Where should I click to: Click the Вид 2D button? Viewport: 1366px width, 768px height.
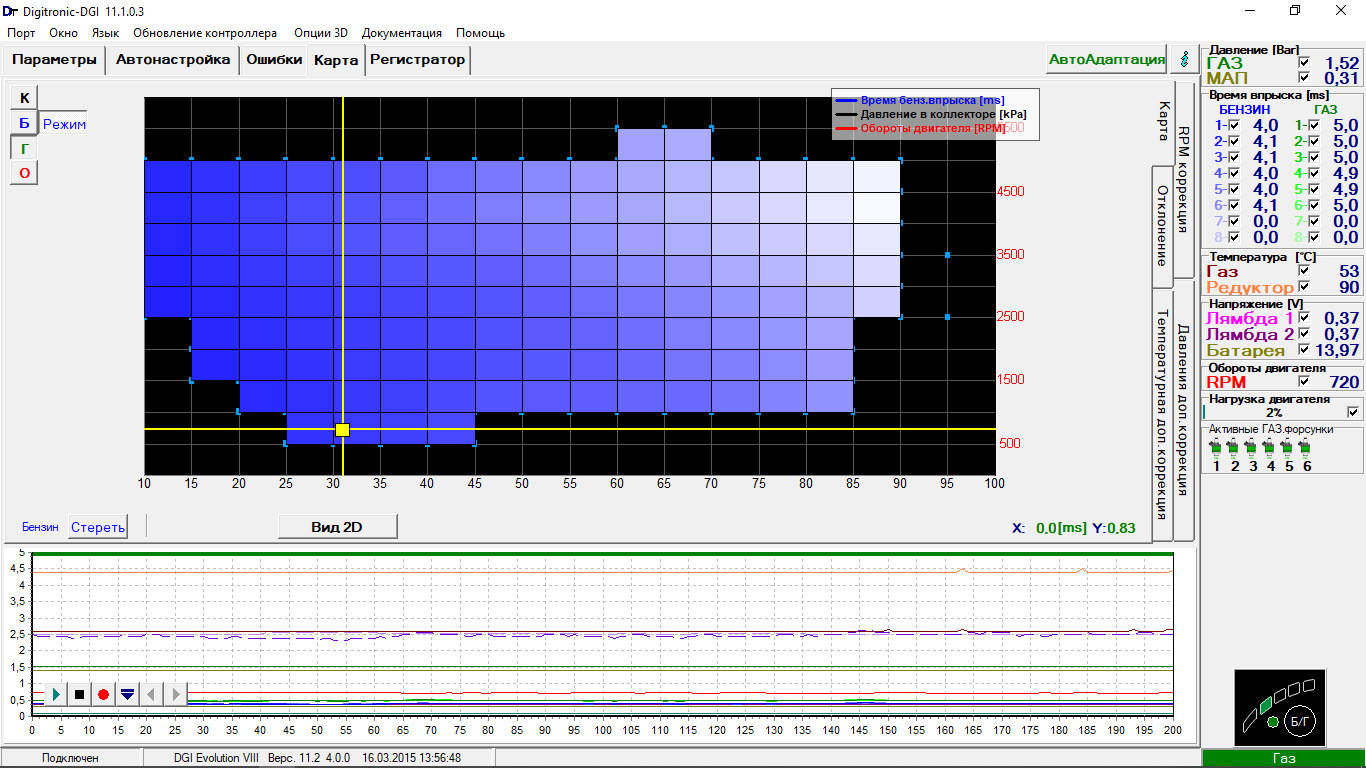coord(337,527)
